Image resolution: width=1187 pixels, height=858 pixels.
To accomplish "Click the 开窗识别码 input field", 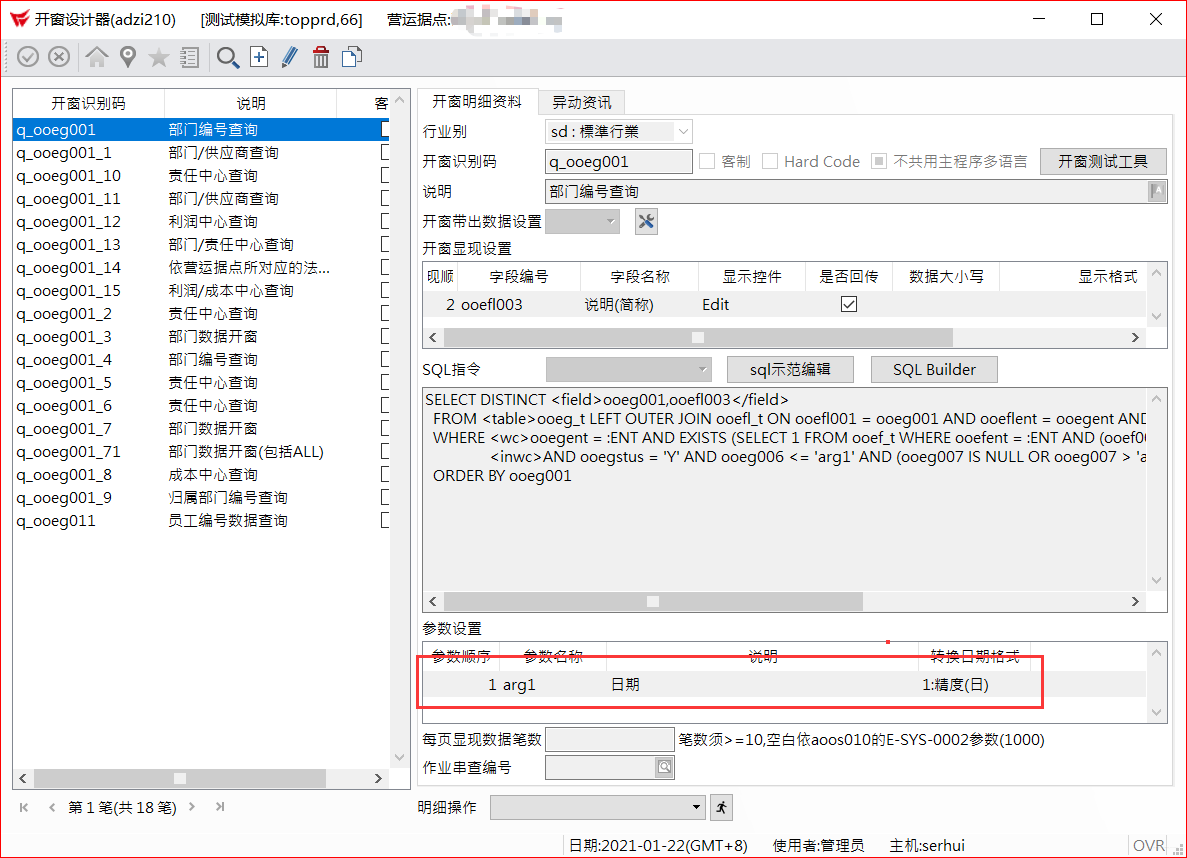I will (x=618, y=161).
